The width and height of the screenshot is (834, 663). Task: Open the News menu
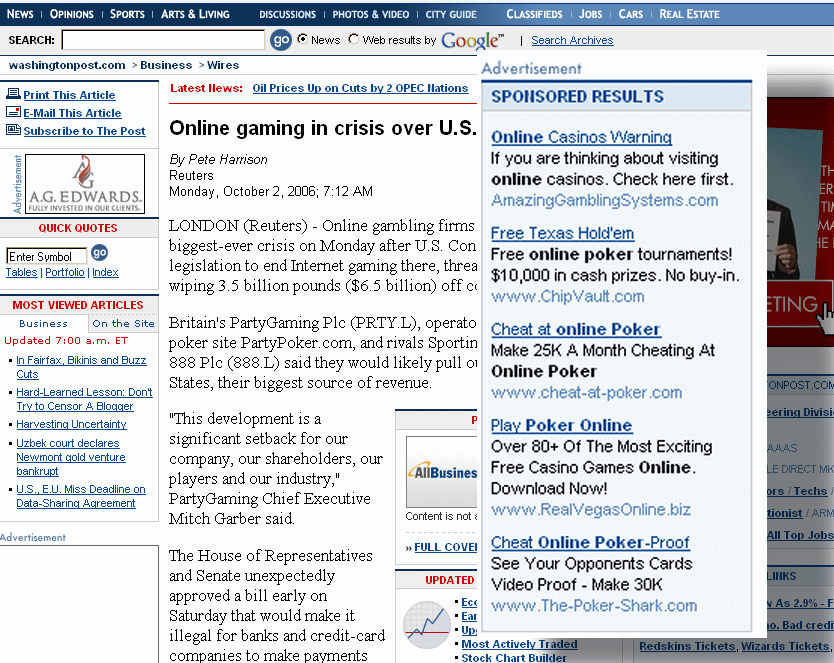point(20,14)
